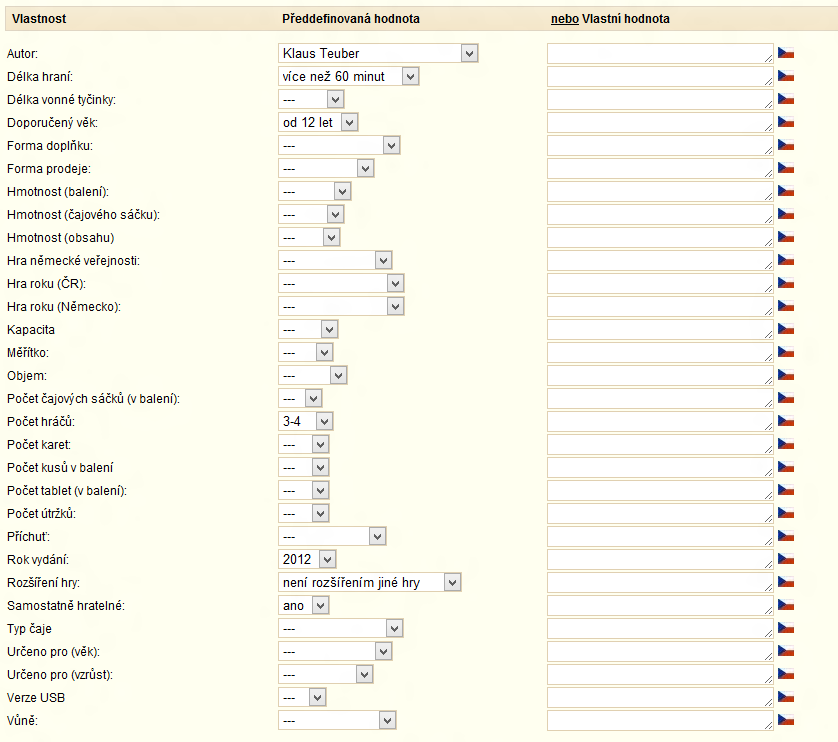Click the flag icon in Příchuť row
Screen dimensions: 838x742
[786, 536]
